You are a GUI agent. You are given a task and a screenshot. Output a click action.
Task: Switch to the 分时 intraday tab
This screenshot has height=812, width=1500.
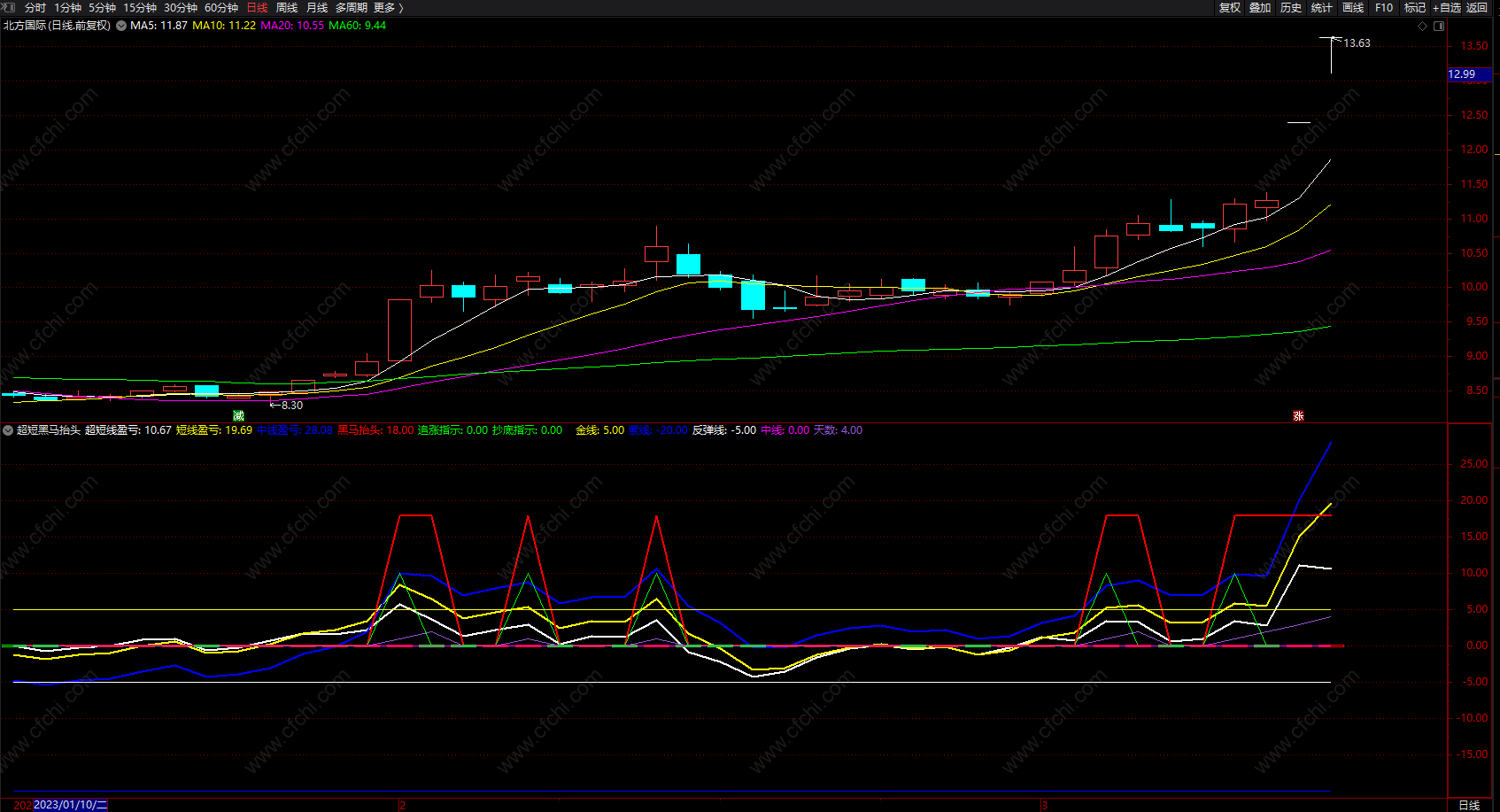pos(35,7)
